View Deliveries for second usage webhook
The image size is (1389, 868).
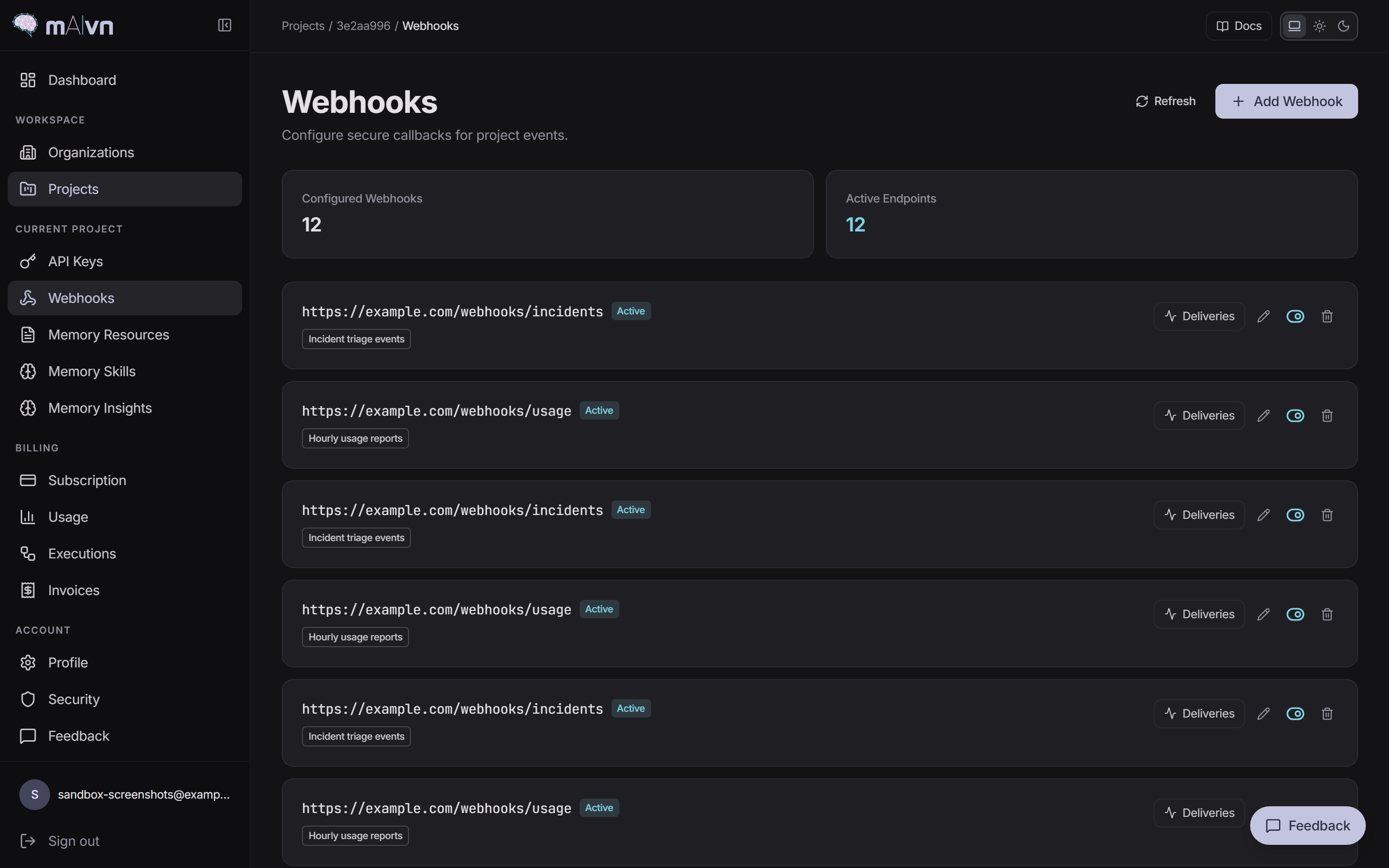tap(1199, 614)
